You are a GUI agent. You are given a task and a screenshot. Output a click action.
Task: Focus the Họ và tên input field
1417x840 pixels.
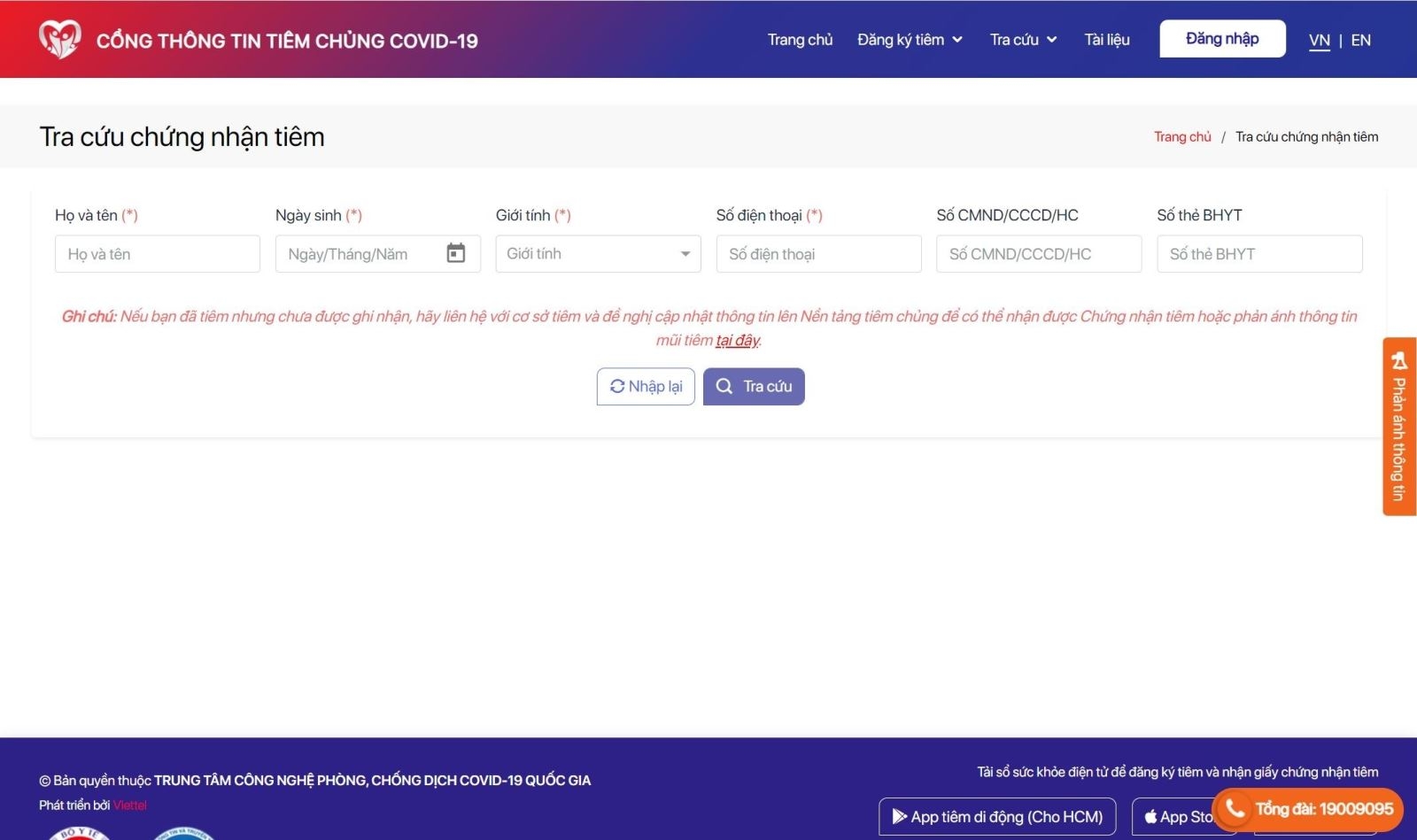158,254
